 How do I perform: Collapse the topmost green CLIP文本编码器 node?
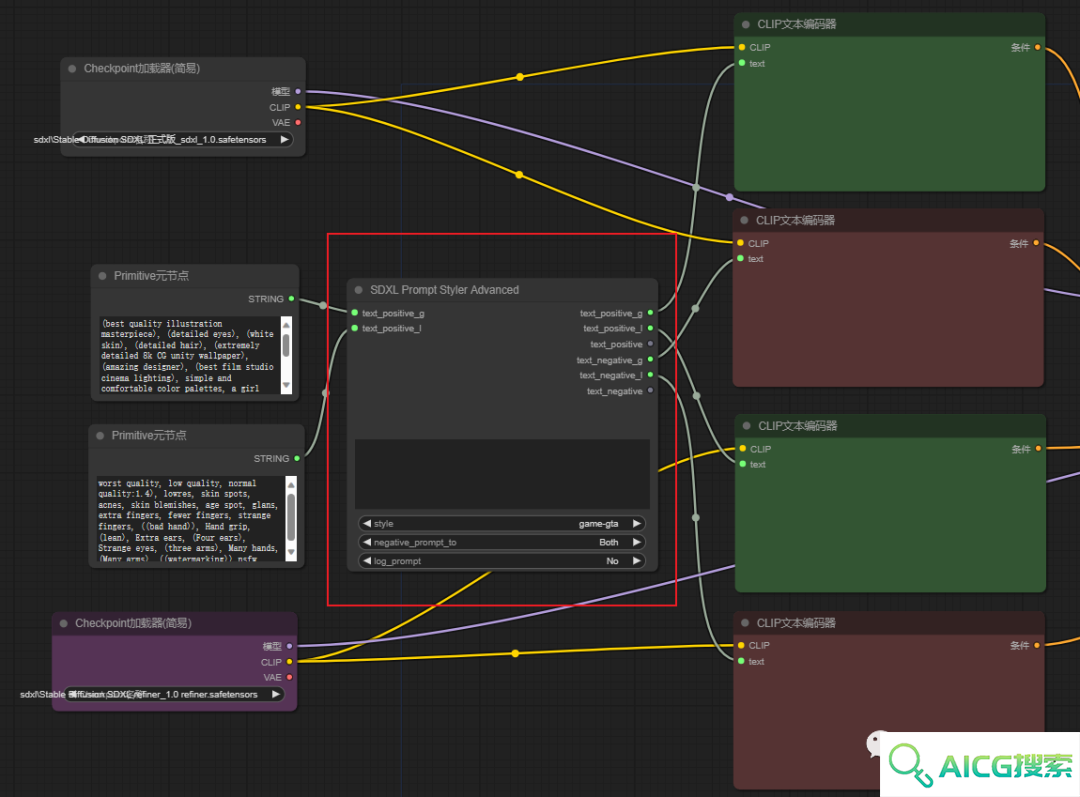click(745, 24)
